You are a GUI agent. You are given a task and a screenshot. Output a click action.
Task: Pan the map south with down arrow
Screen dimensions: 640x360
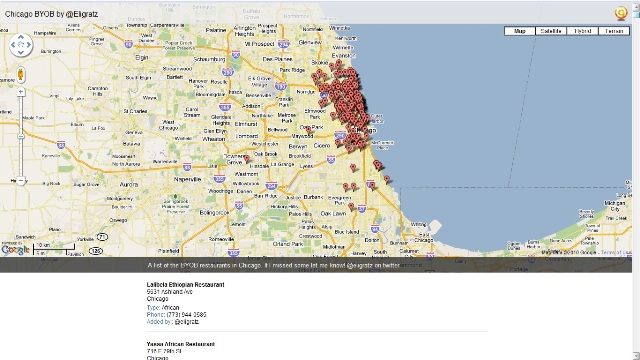(x=21, y=52)
